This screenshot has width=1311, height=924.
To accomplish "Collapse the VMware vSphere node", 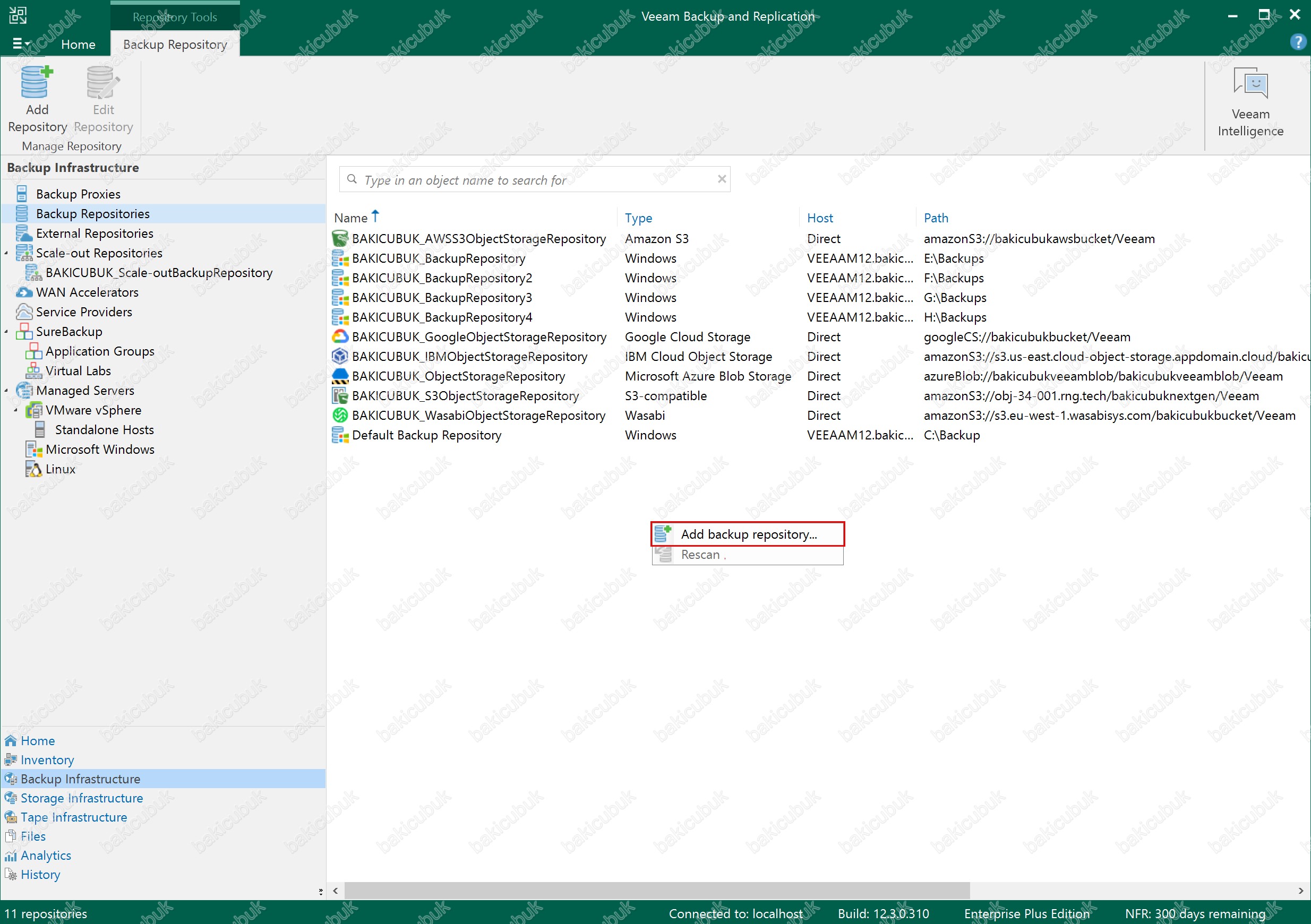I will pos(16,410).
